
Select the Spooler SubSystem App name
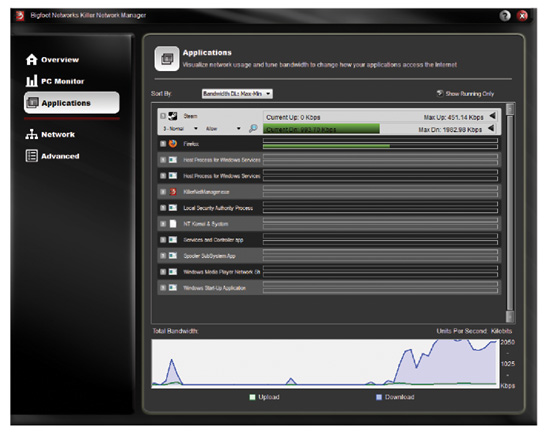click(x=209, y=256)
